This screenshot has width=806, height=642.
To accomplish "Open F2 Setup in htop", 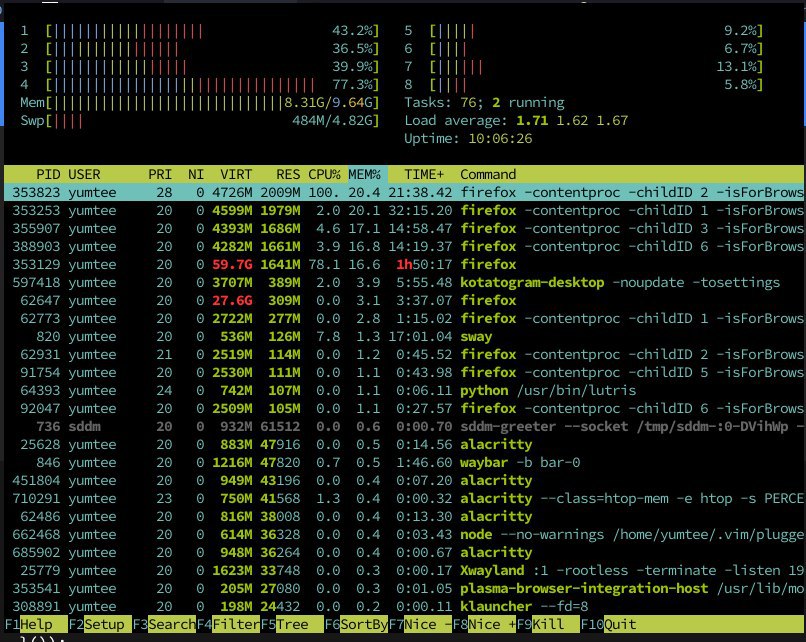I will point(100,625).
